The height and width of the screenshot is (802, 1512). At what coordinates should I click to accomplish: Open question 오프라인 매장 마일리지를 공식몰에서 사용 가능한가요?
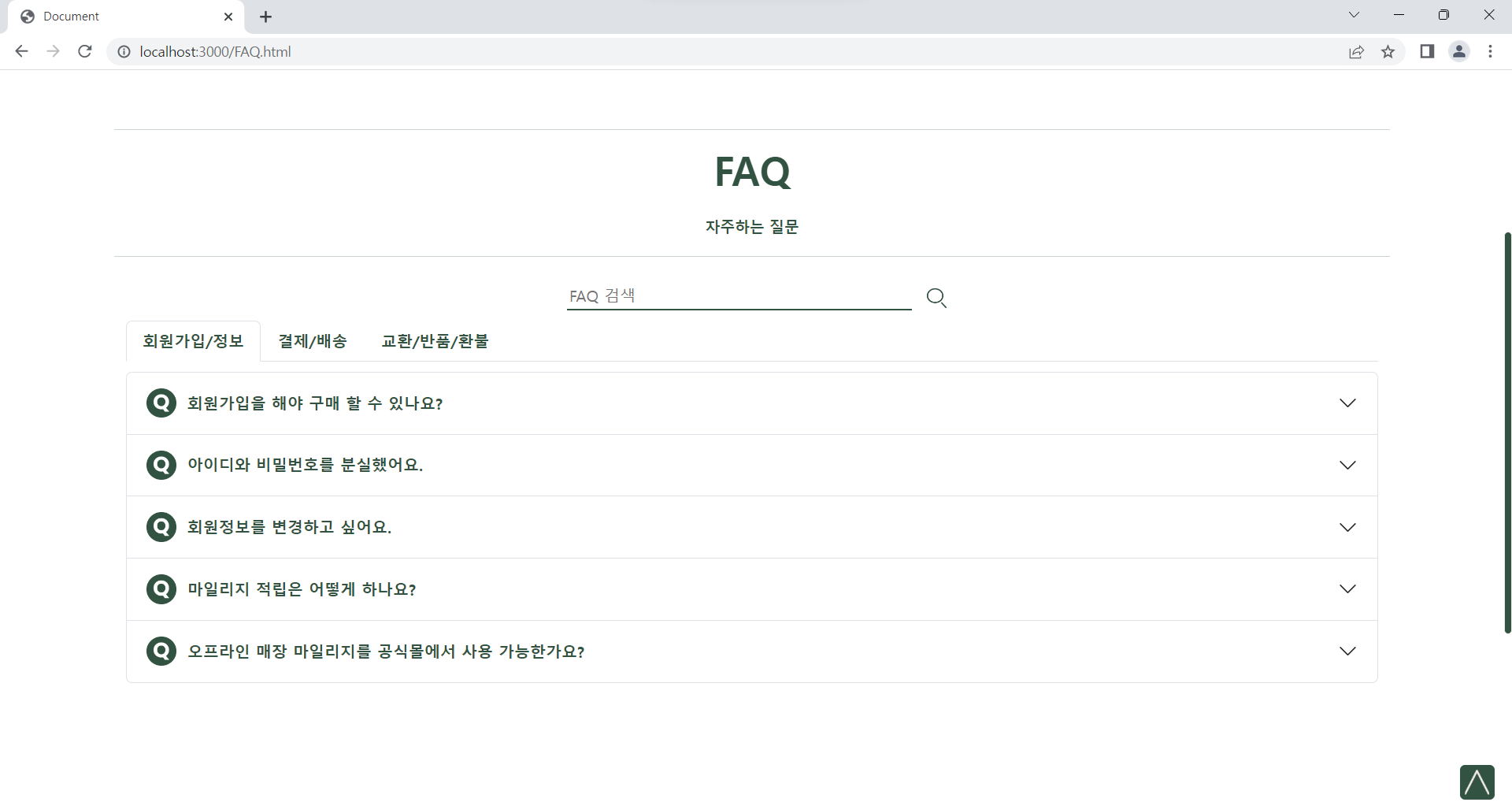[x=752, y=651]
